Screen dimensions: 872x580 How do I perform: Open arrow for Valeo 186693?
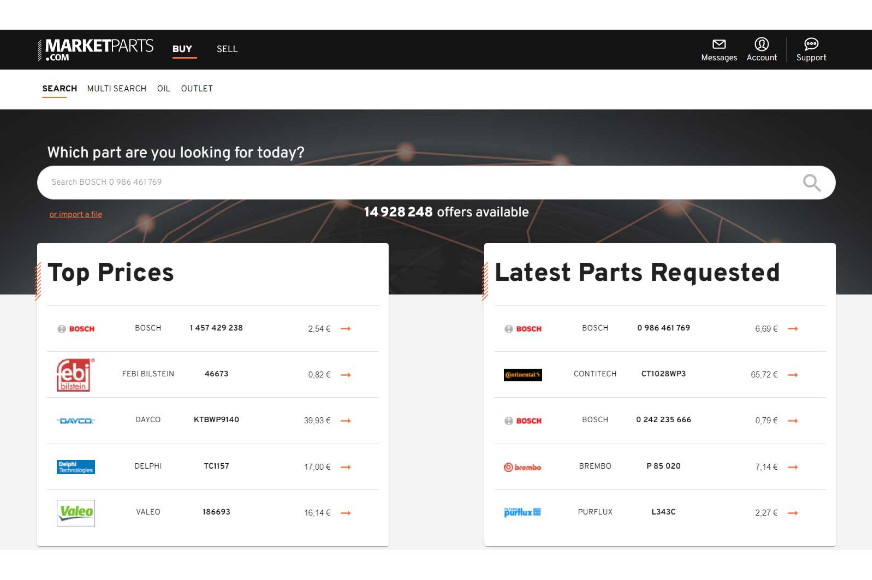tap(346, 513)
